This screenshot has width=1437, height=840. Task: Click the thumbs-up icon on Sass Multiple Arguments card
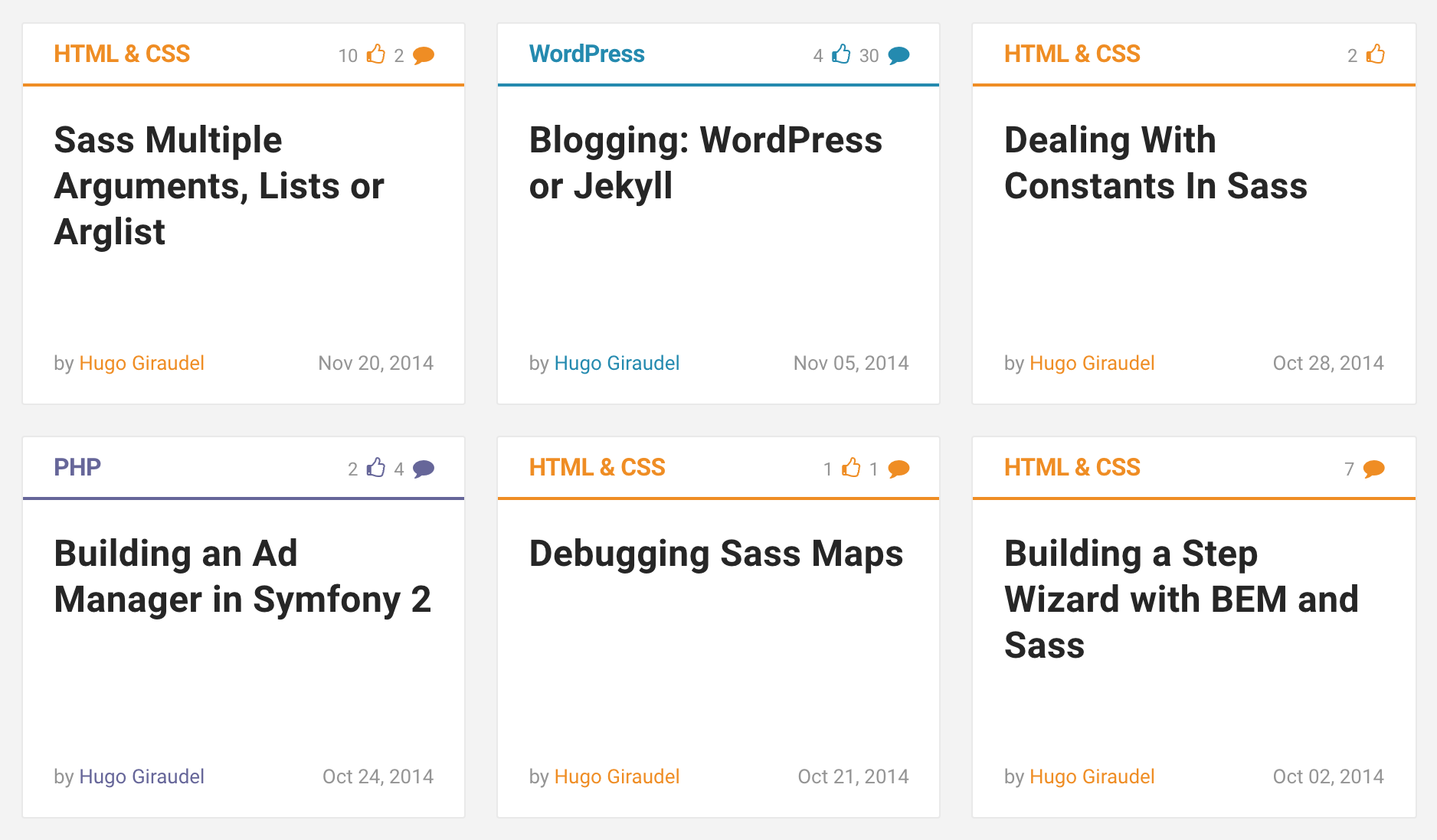pyautogui.click(x=375, y=54)
